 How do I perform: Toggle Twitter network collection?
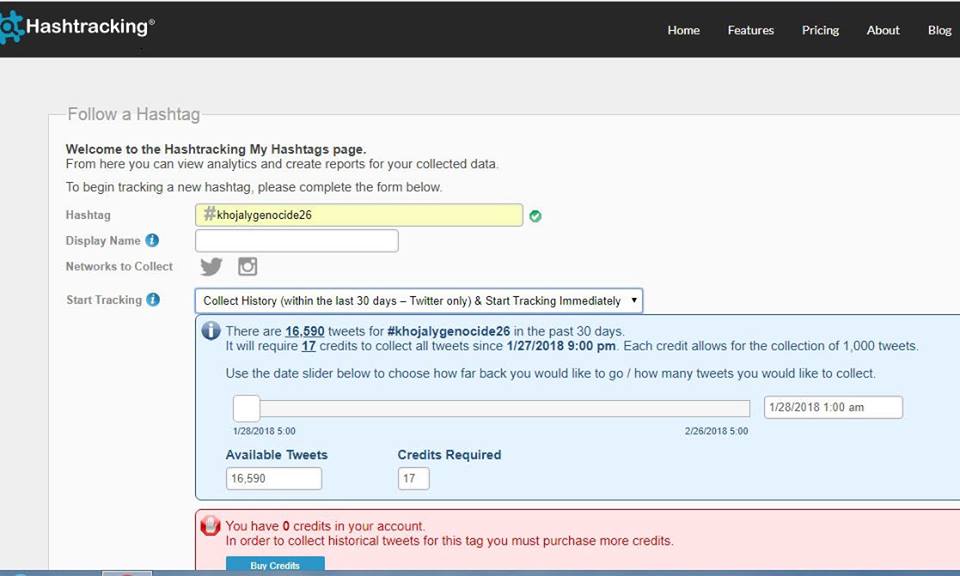(x=211, y=266)
